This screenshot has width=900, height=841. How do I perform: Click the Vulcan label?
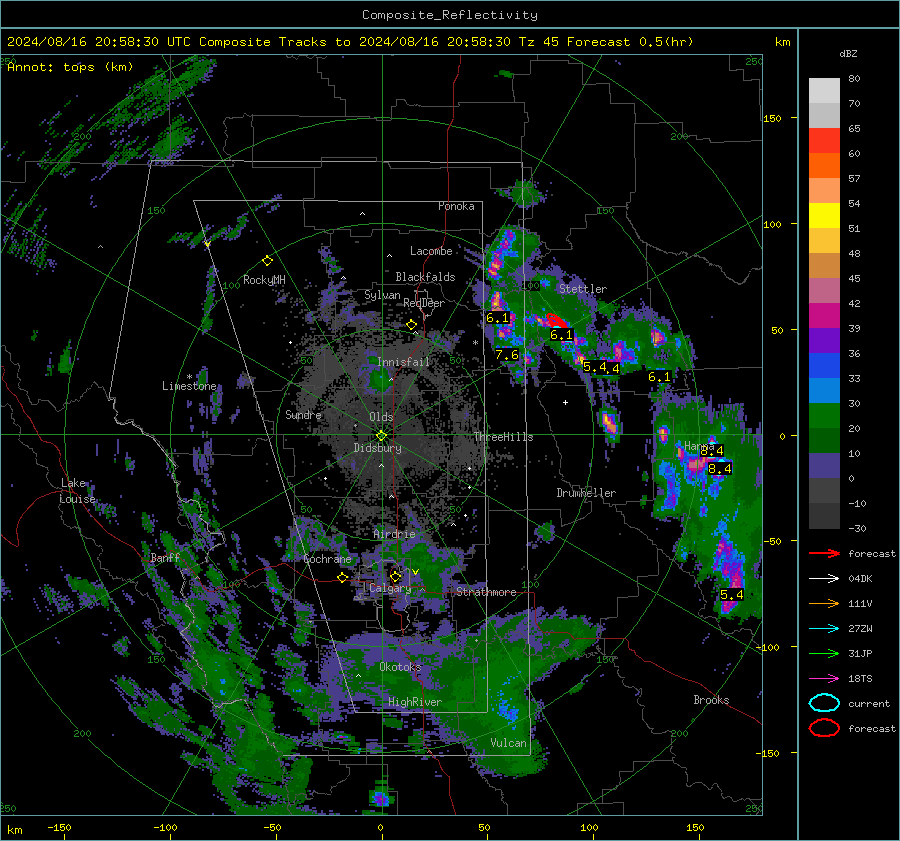[508, 743]
